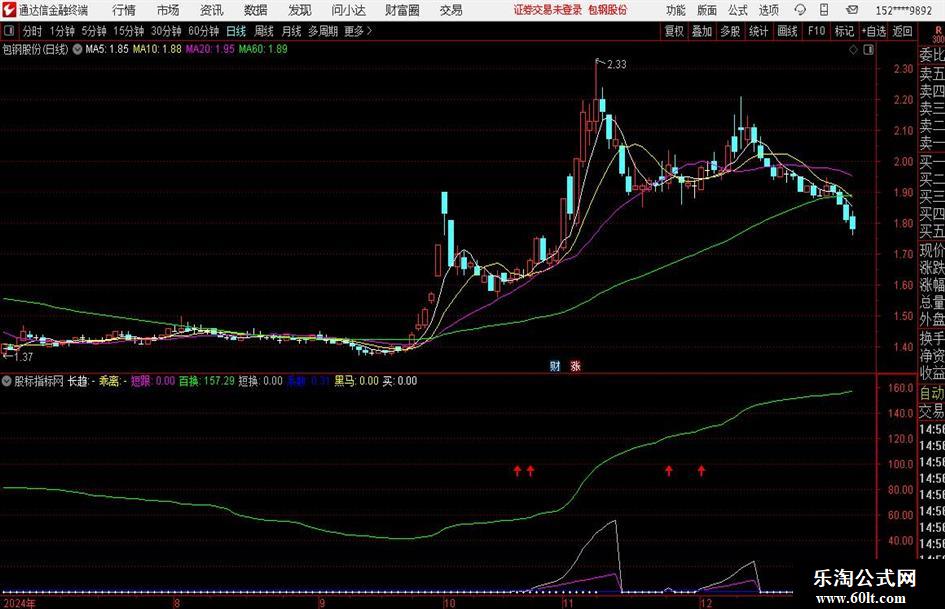Click the 画线 drawing button
The width and height of the screenshot is (945, 609).
pyautogui.click(x=787, y=31)
